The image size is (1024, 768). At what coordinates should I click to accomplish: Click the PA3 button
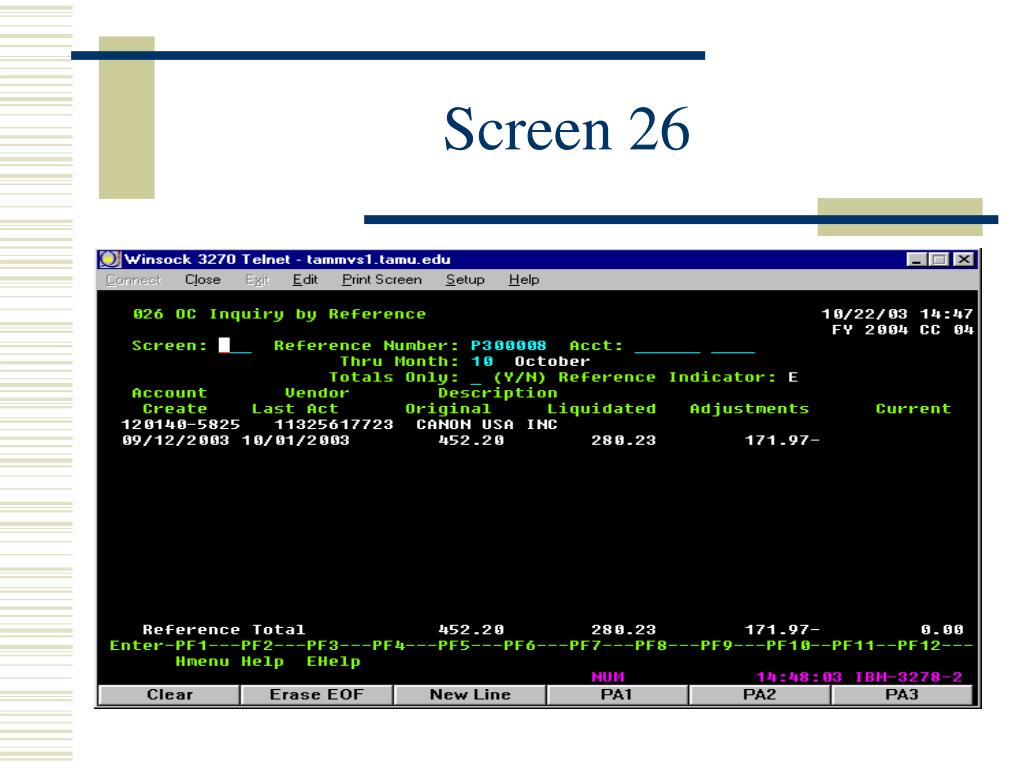coord(901,695)
